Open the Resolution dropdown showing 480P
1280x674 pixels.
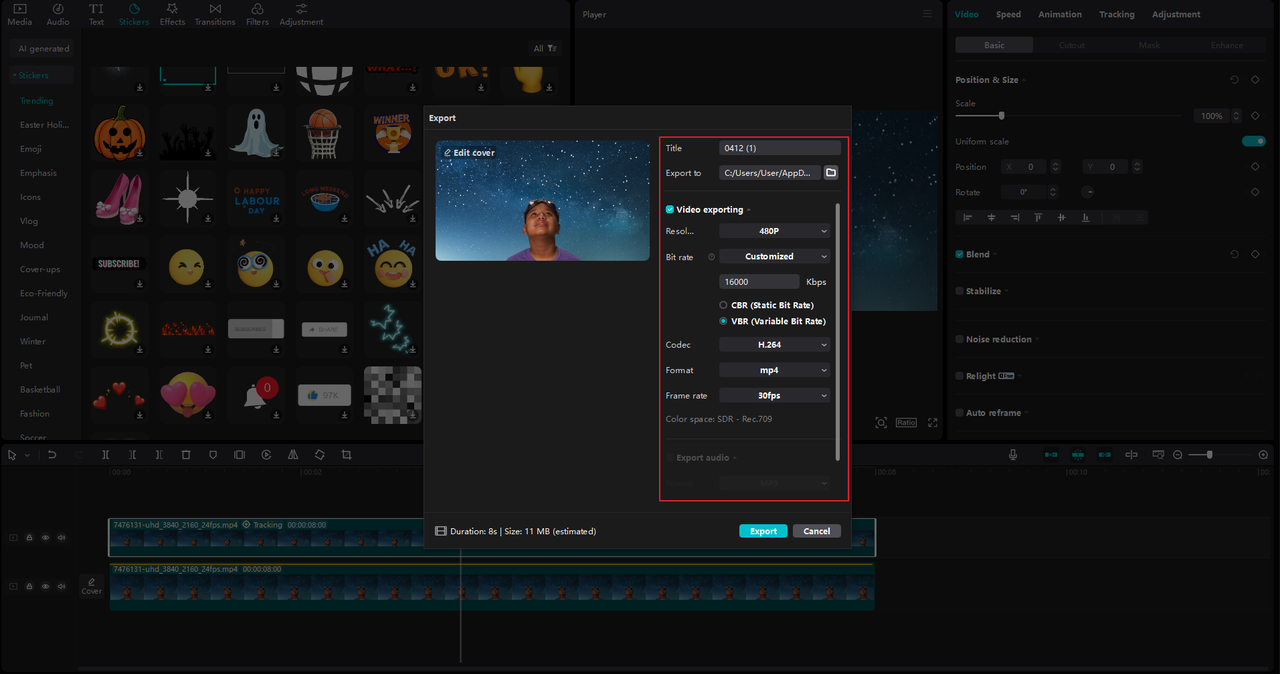pyautogui.click(x=774, y=231)
